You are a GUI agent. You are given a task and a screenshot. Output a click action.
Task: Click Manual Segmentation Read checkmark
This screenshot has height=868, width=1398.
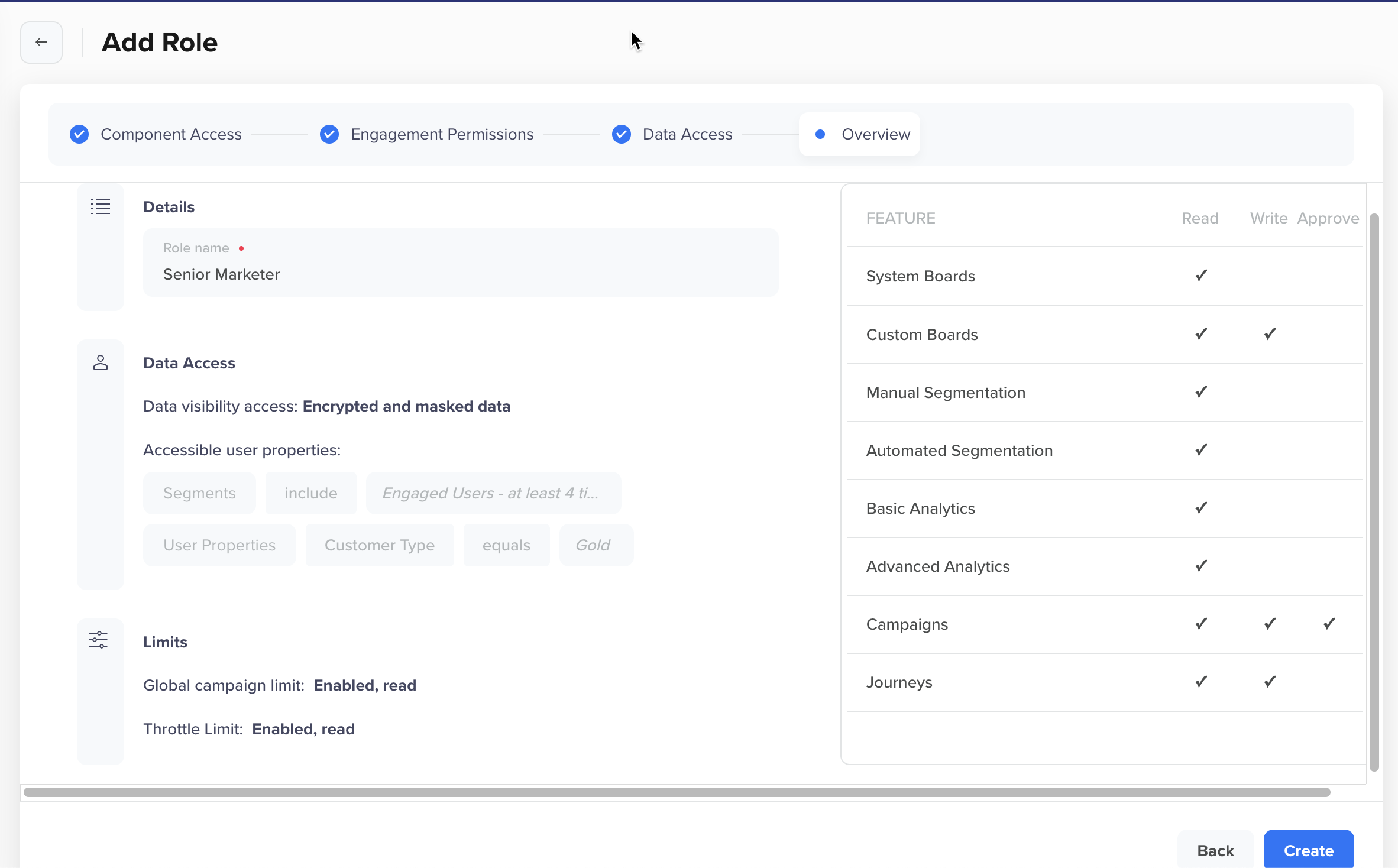tap(1201, 392)
